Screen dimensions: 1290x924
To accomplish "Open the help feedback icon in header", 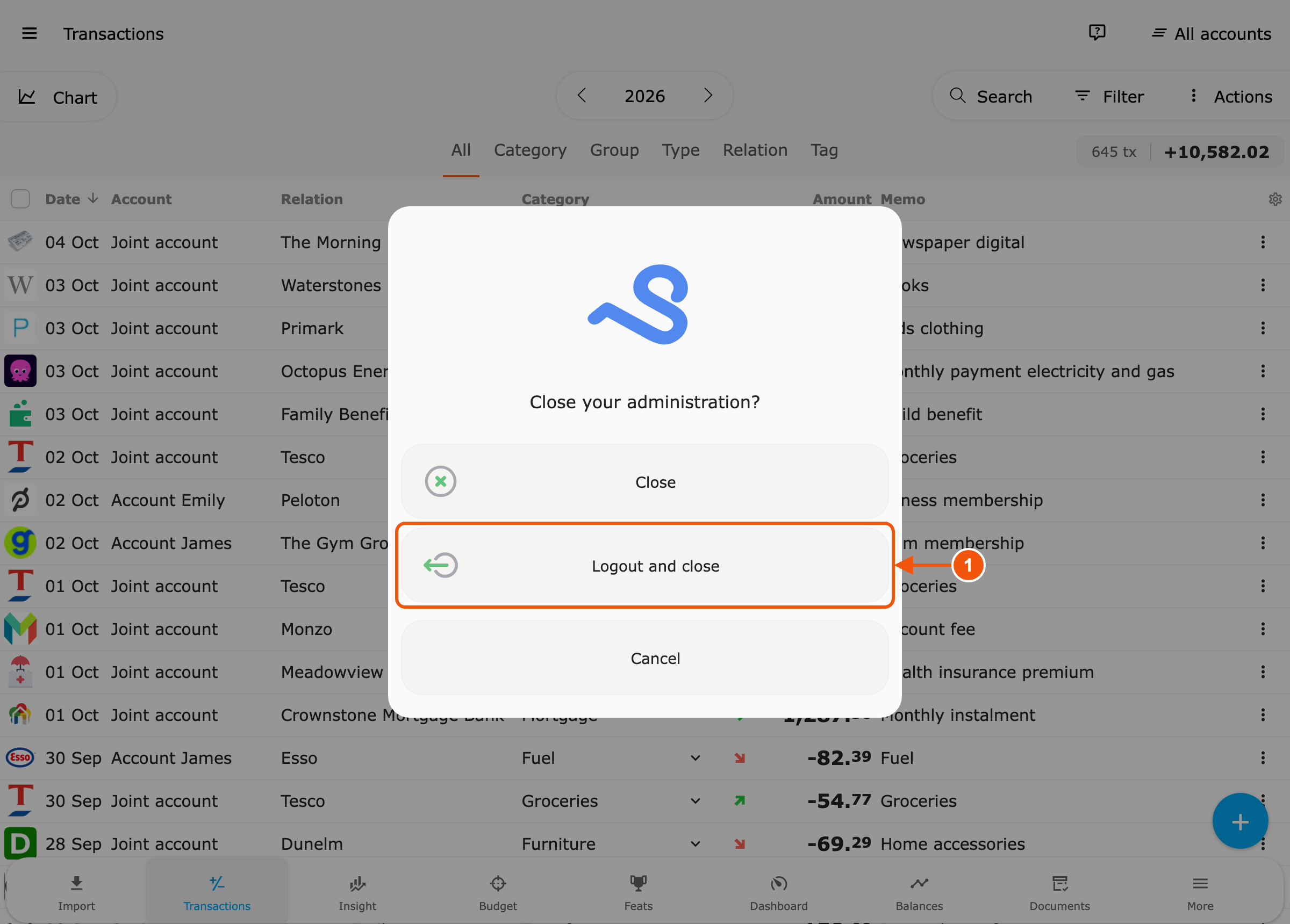I will pos(1096,33).
